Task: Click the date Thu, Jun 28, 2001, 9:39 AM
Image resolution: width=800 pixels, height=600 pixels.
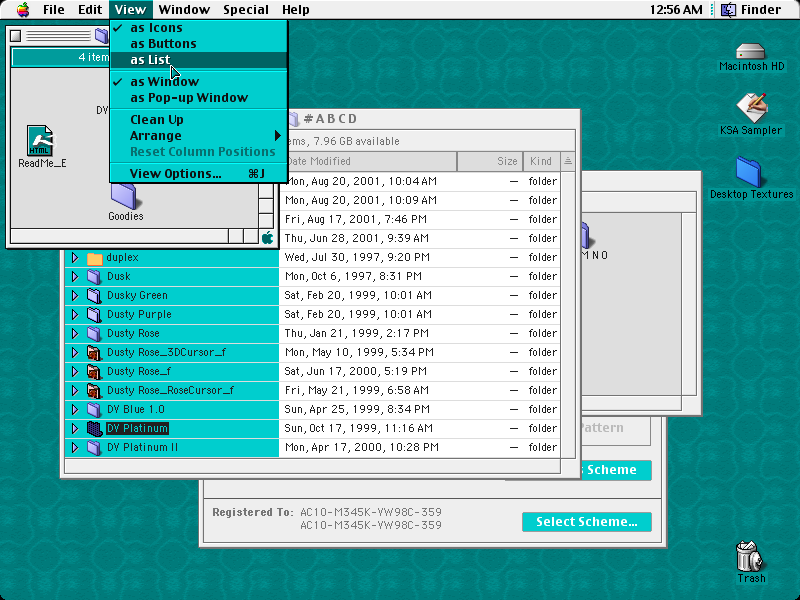Action: pos(357,238)
